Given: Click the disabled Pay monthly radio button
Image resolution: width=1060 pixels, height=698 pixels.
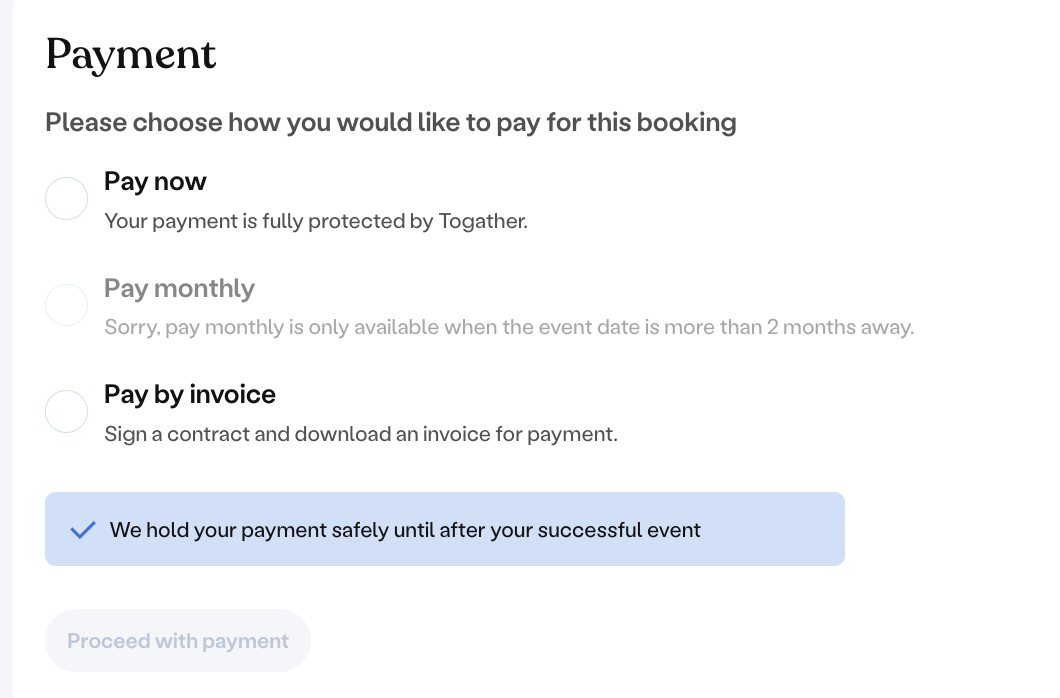Looking at the screenshot, I should coord(67,305).
